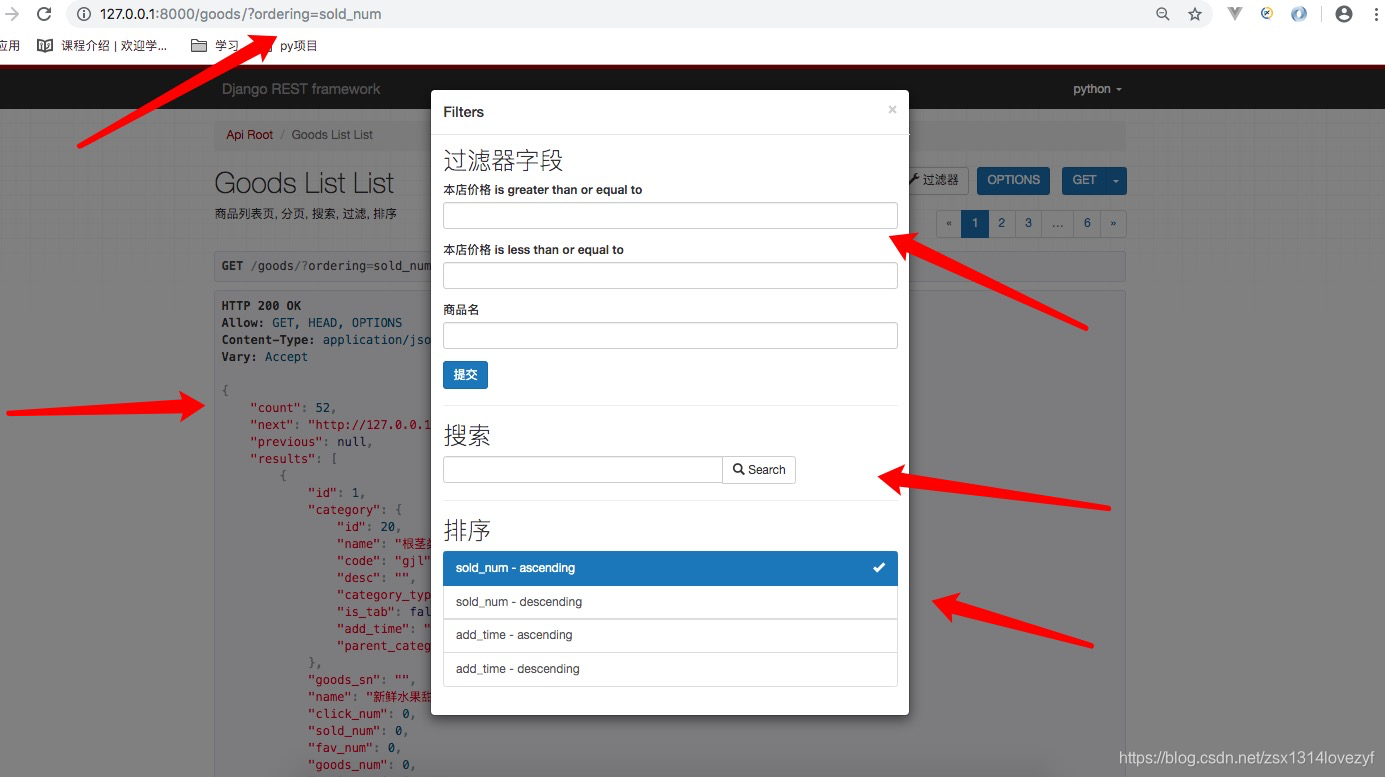Viewport: 1385px width, 777px height.
Task: Select add_time - ascending ordering
Action: [670, 635]
